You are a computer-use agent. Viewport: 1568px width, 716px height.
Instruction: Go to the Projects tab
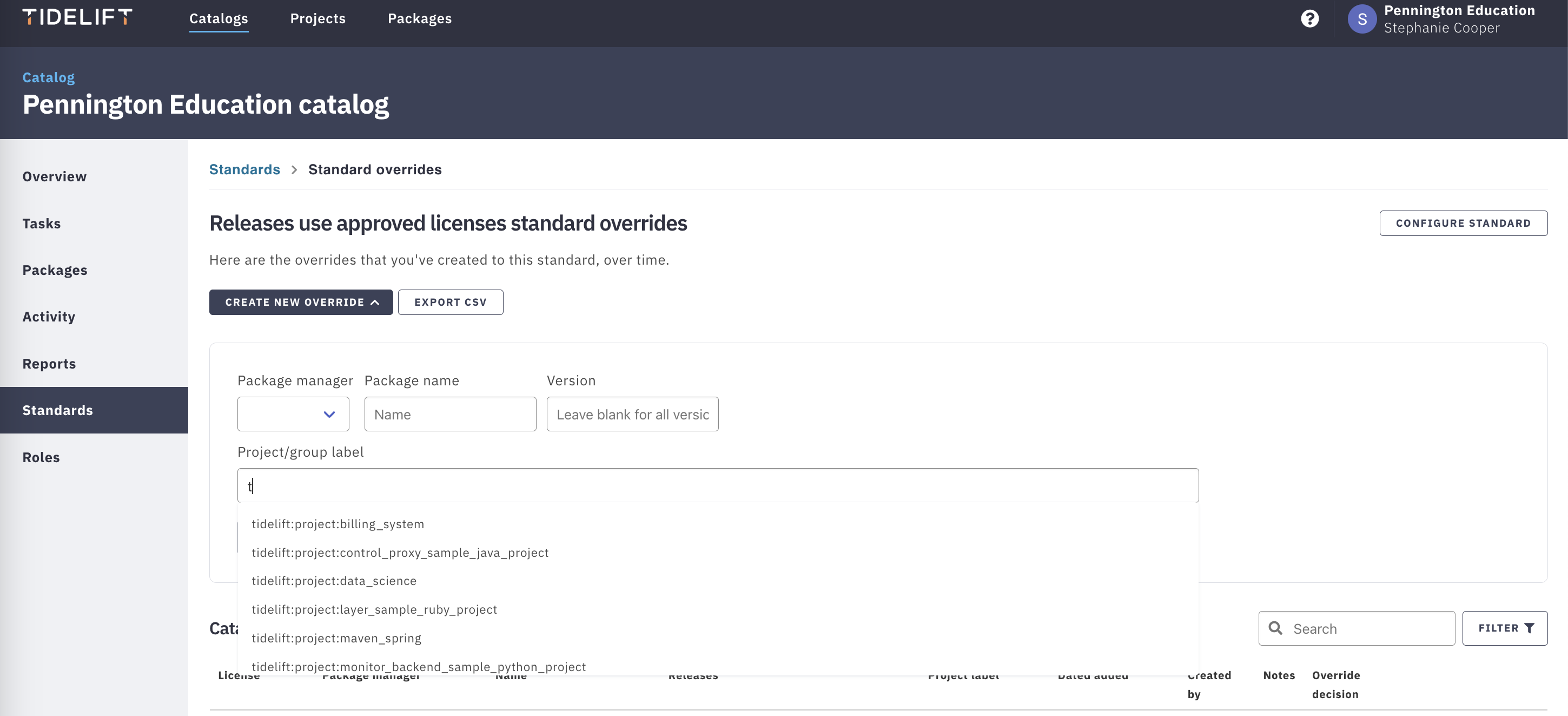point(317,19)
